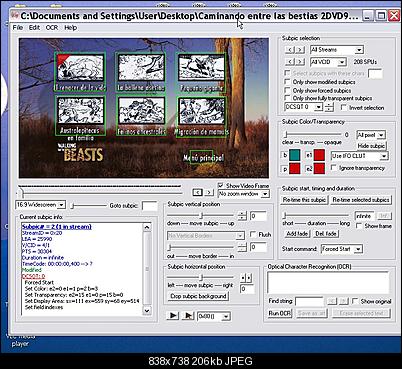This screenshot has height=369, width=402.
Task: Toggle Show Video Frame checkbox
Action: 220,185
